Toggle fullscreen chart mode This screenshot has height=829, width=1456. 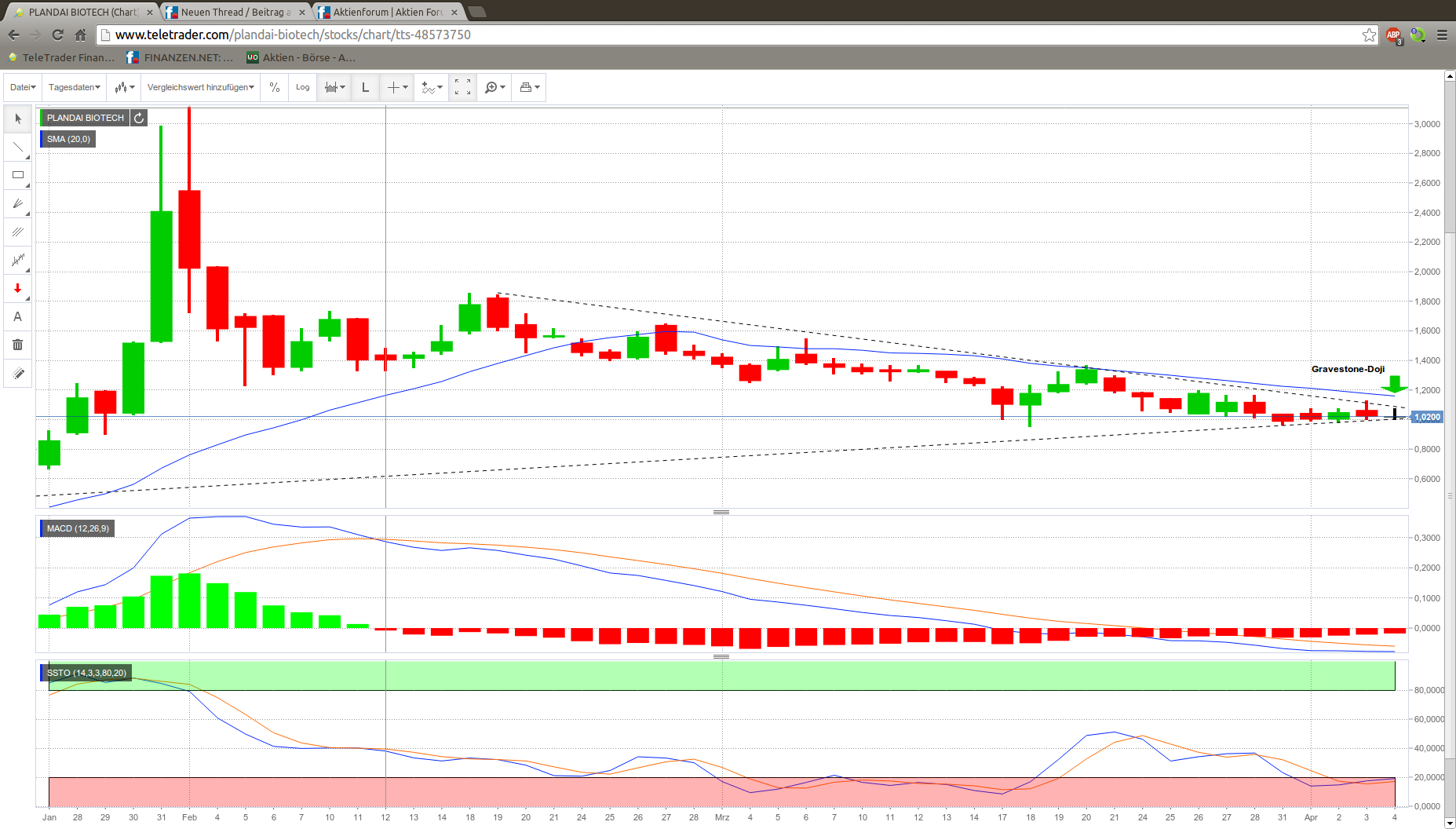(x=462, y=87)
